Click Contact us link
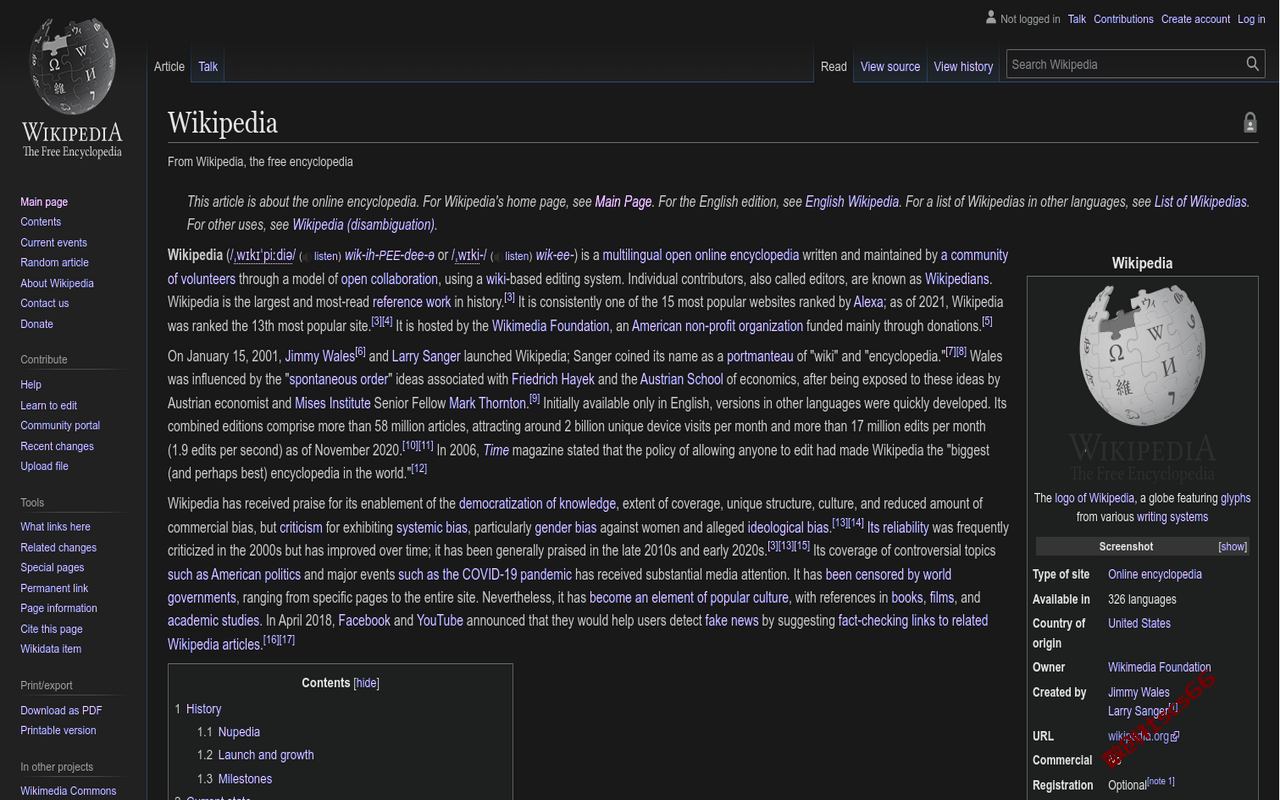1280x800 pixels. tap(45, 303)
